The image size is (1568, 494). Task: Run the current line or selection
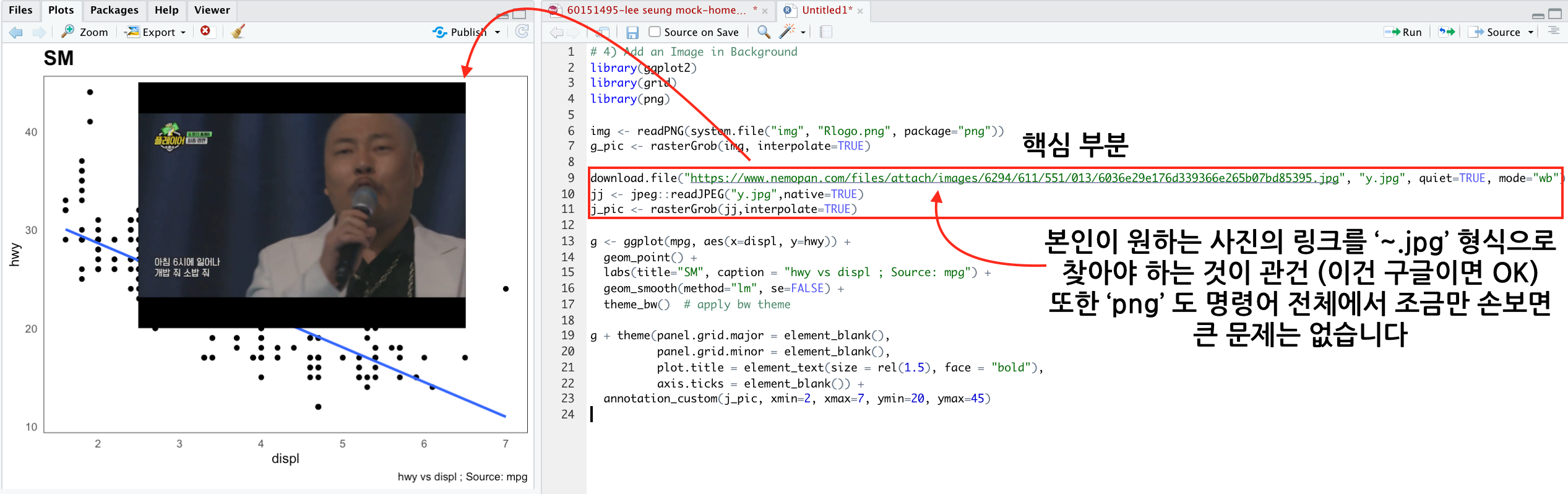1403,32
